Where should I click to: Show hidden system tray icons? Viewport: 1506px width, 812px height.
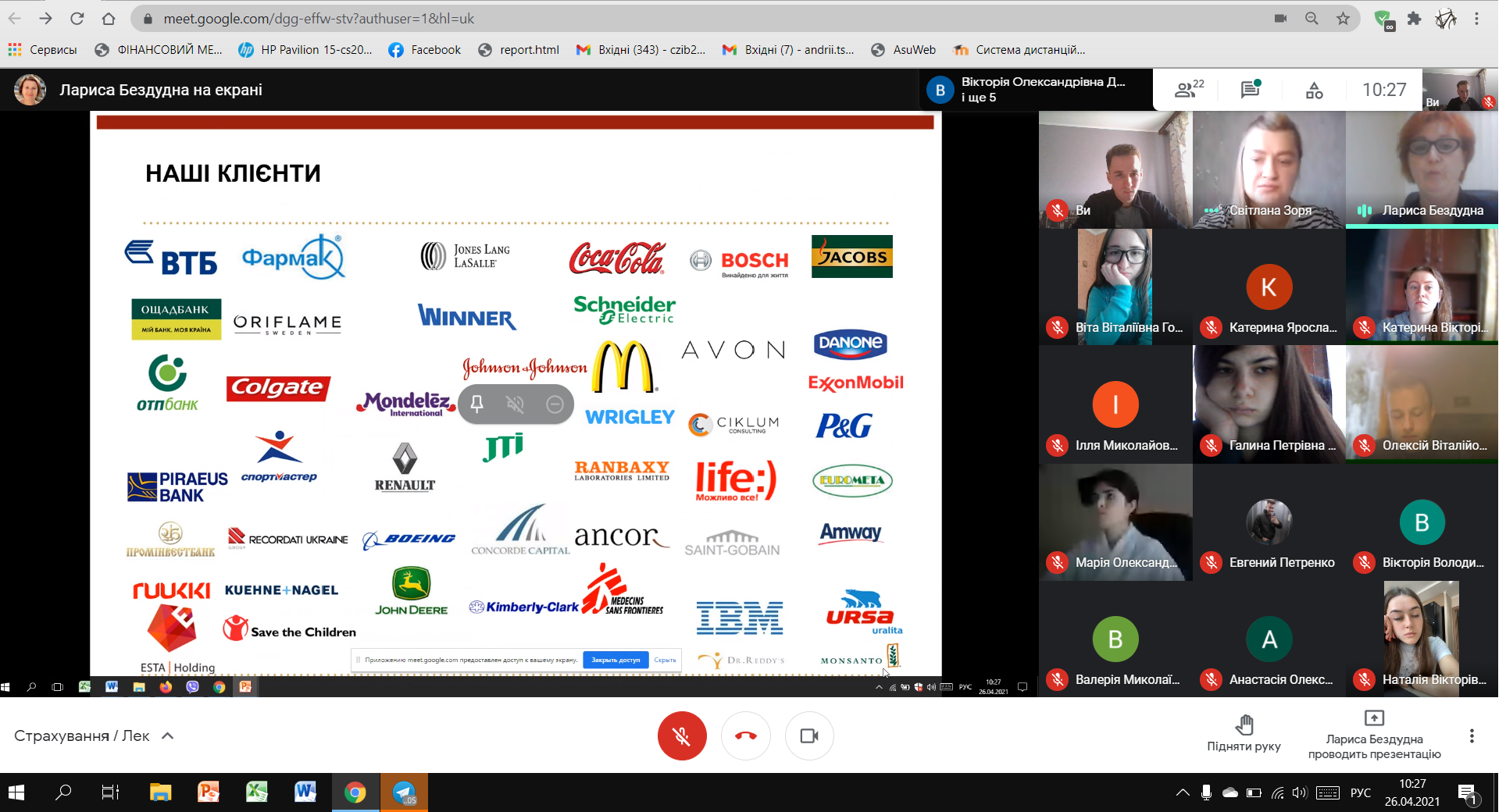(x=1183, y=793)
